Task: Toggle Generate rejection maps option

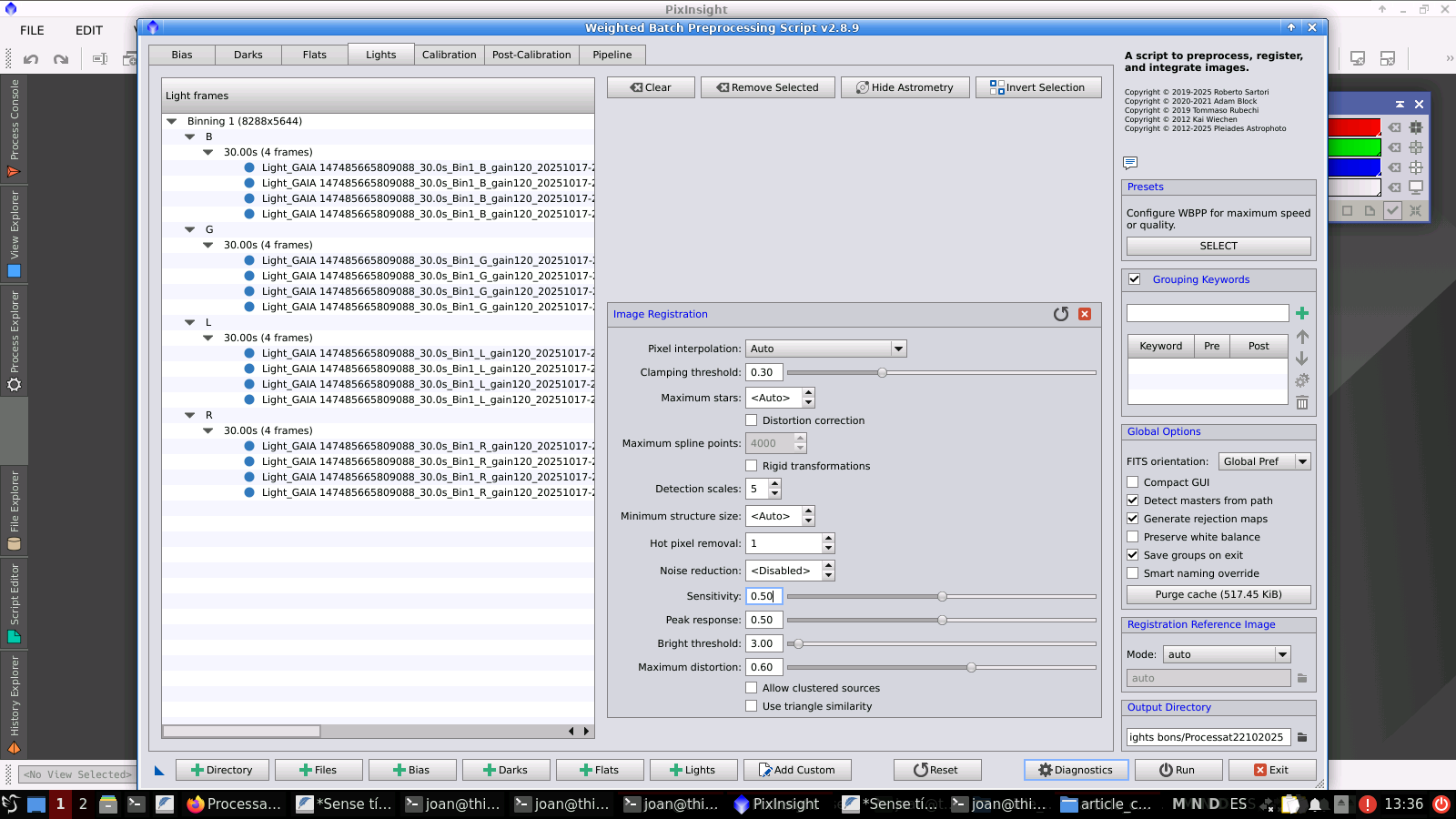Action: (x=1133, y=519)
